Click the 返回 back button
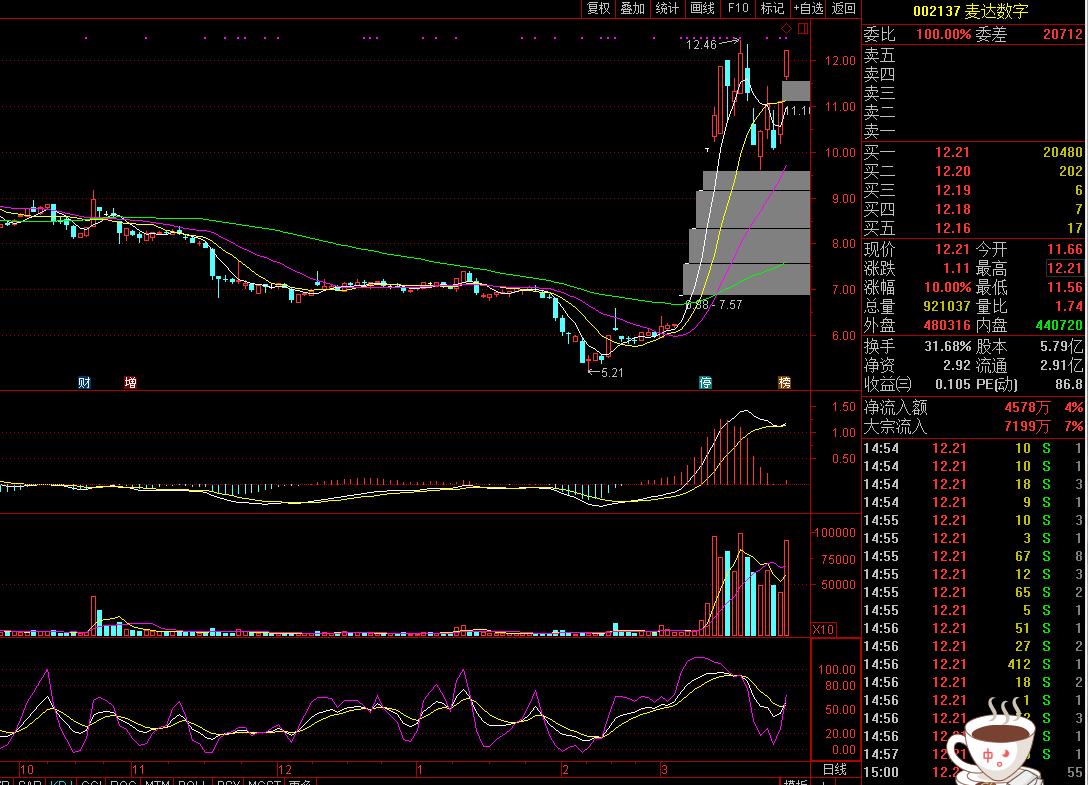Image resolution: width=1088 pixels, height=785 pixels. 844,8
